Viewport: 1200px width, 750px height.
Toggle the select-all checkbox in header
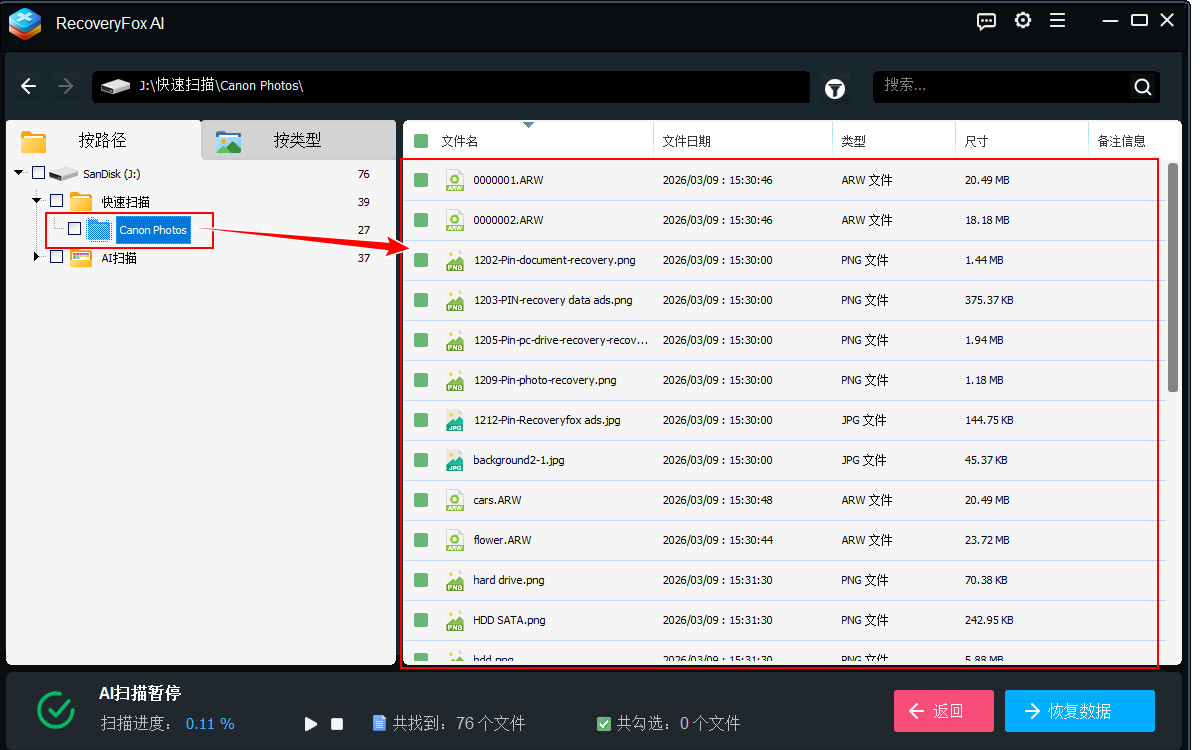[421, 141]
